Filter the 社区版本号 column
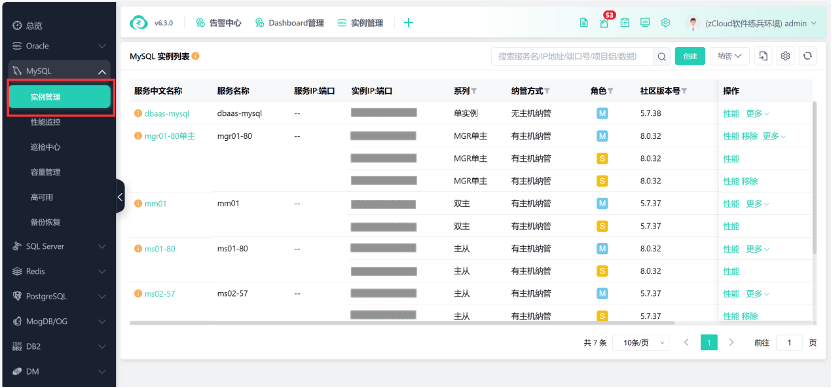Screen dimensions: 832x388 pos(684,91)
